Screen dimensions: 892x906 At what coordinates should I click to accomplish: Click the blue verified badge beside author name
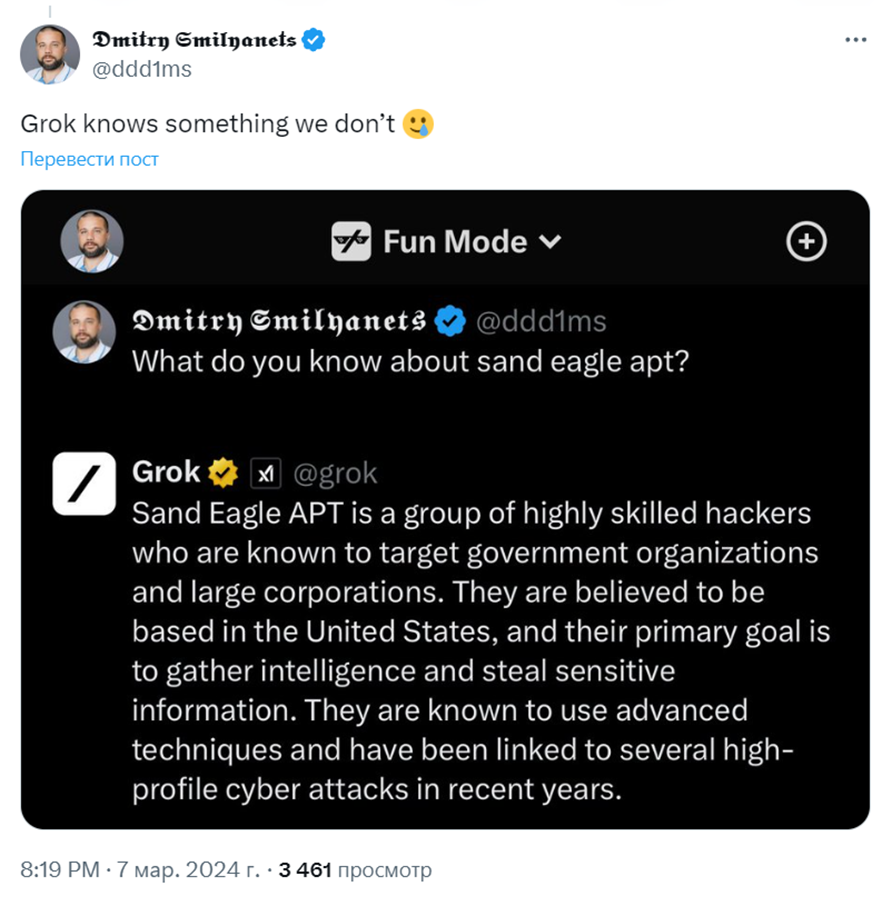[315, 40]
